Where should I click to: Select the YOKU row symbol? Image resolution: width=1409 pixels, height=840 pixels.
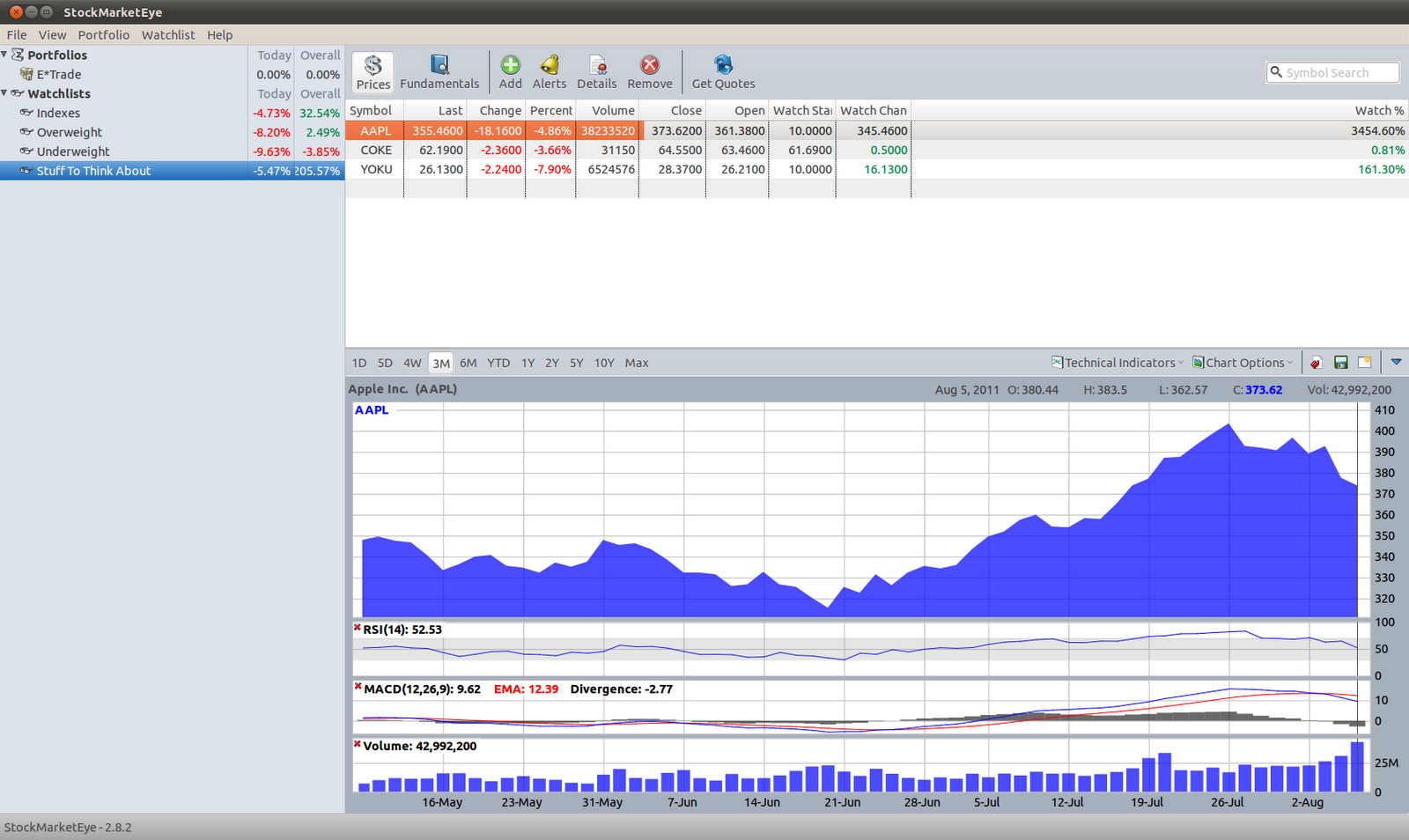pos(375,169)
